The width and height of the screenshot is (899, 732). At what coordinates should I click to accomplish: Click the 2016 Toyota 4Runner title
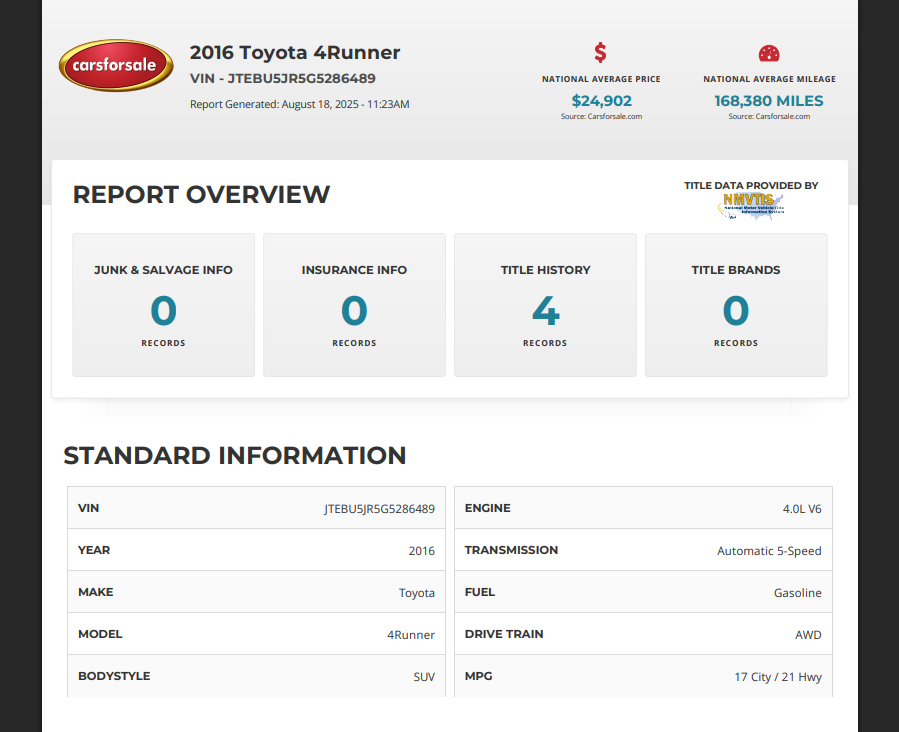[295, 52]
